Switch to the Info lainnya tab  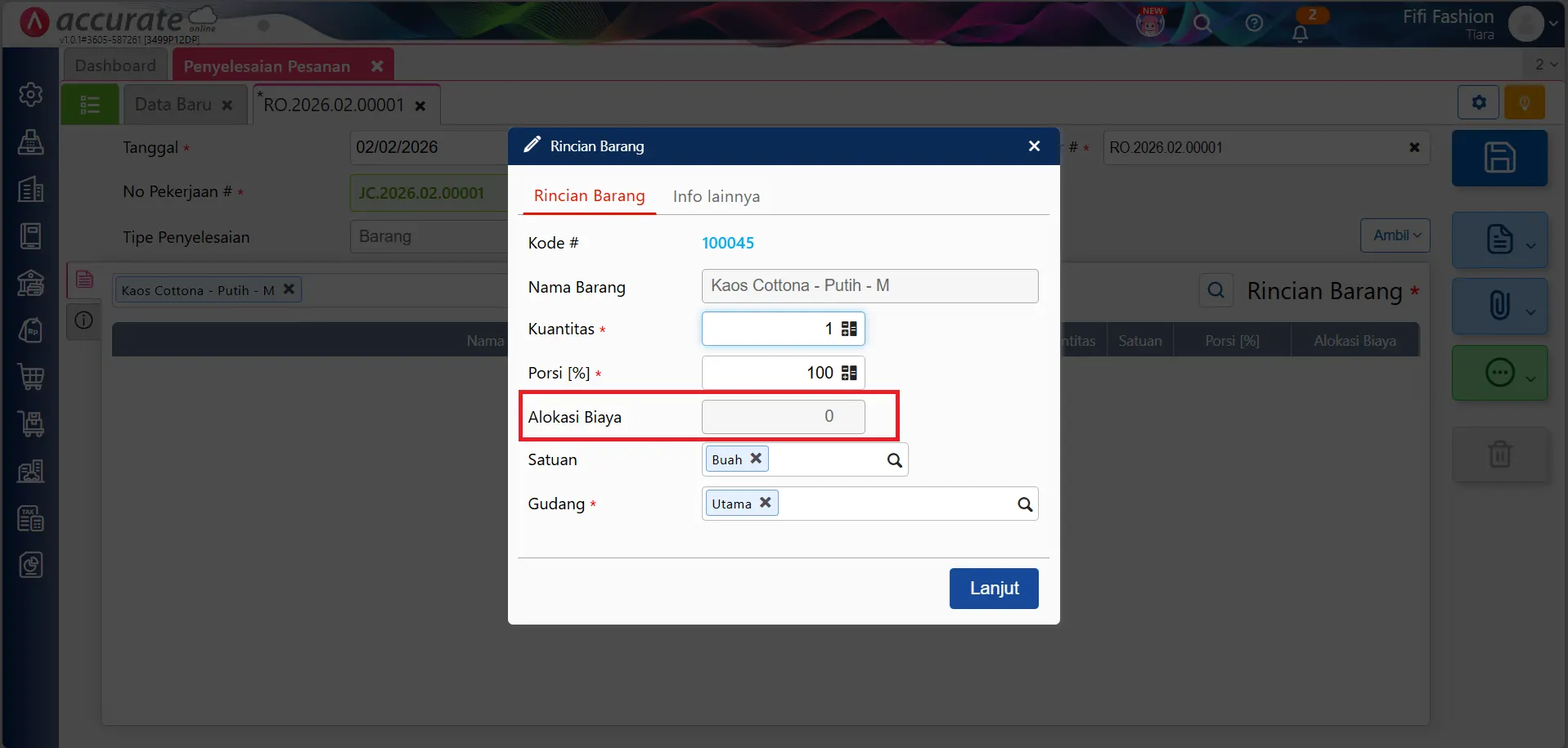(x=716, y=196)
